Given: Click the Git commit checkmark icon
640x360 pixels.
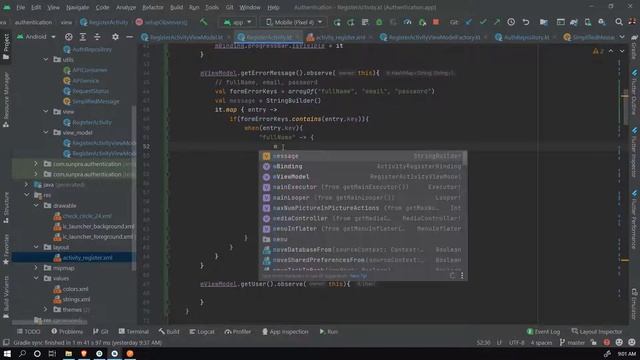Looking at the screenshot, I should pos(483,22).
